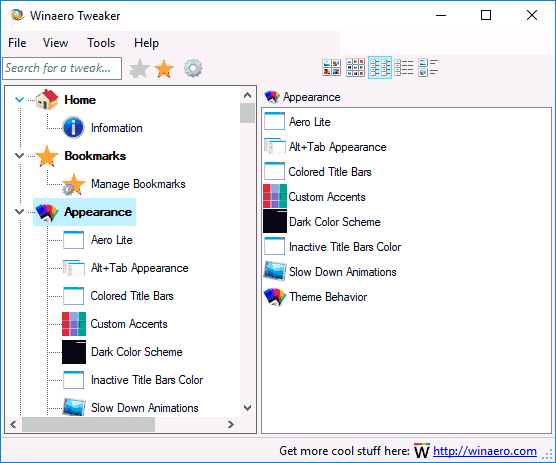This screenshot has width=556, height=463.
Task: Click Alt+Tab Appearance icon in tree
Action: point(73,268)
